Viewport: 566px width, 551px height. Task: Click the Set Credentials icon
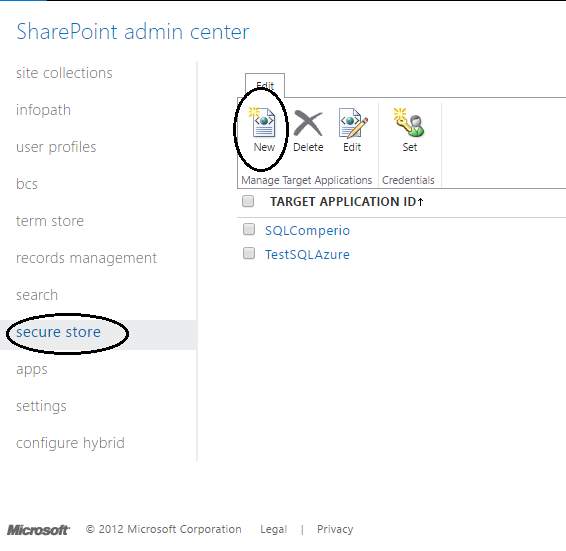(x=409, y=131)
